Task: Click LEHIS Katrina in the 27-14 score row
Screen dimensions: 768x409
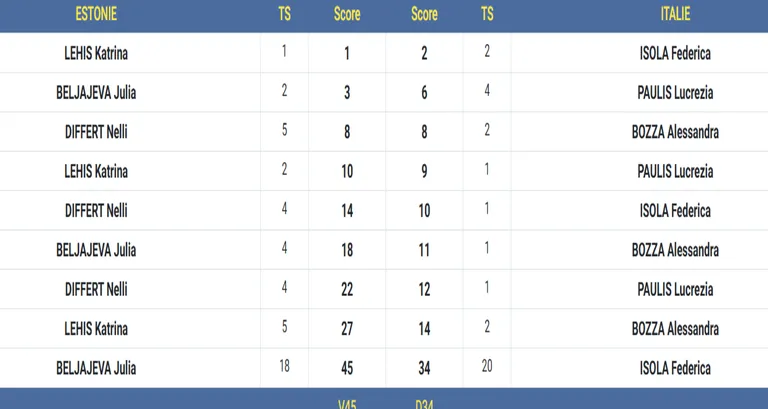Action: (x=96, y=328)
